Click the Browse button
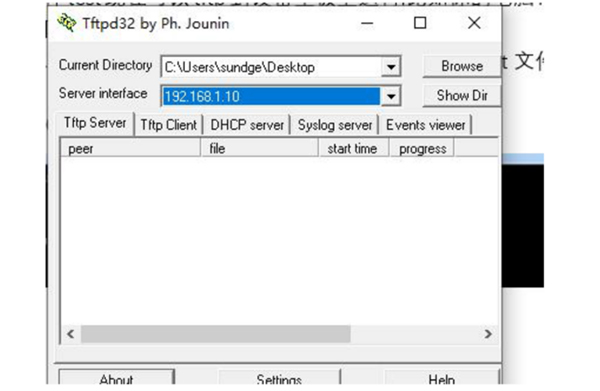600x391 pixels. tap(462, 66)
